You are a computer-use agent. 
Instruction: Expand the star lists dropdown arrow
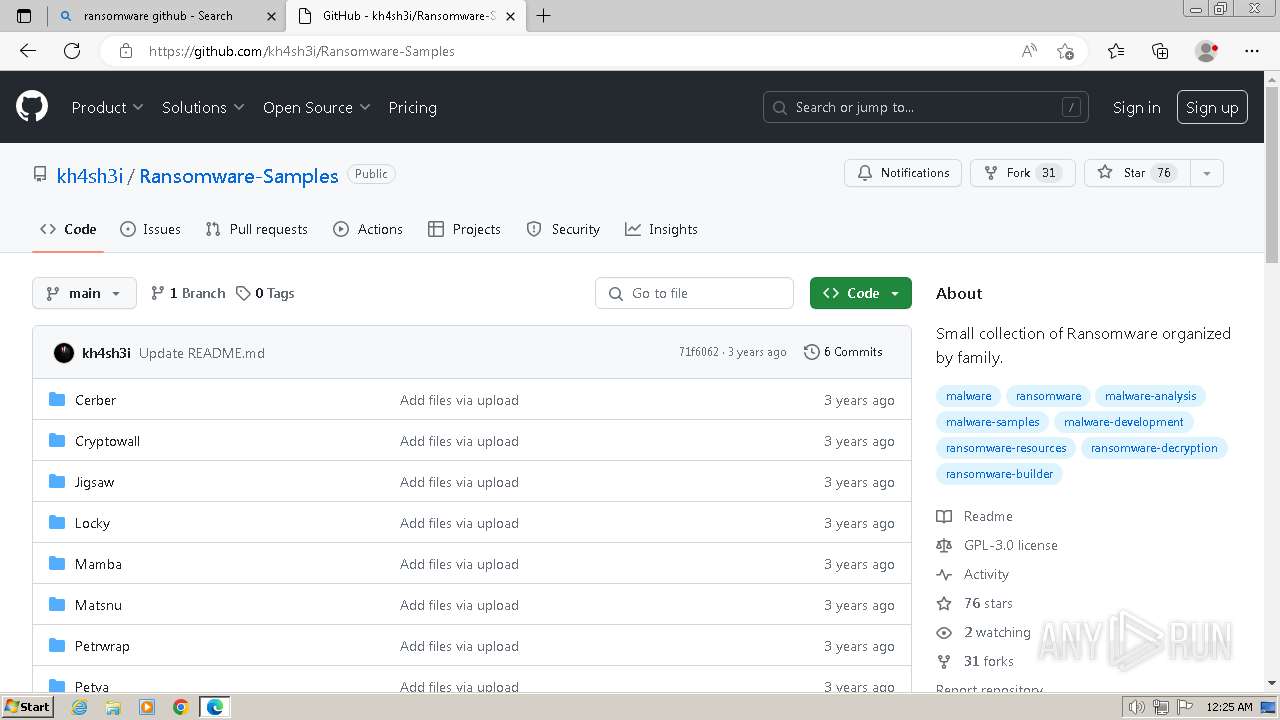pyautogui.click(x=1207, y=173)
